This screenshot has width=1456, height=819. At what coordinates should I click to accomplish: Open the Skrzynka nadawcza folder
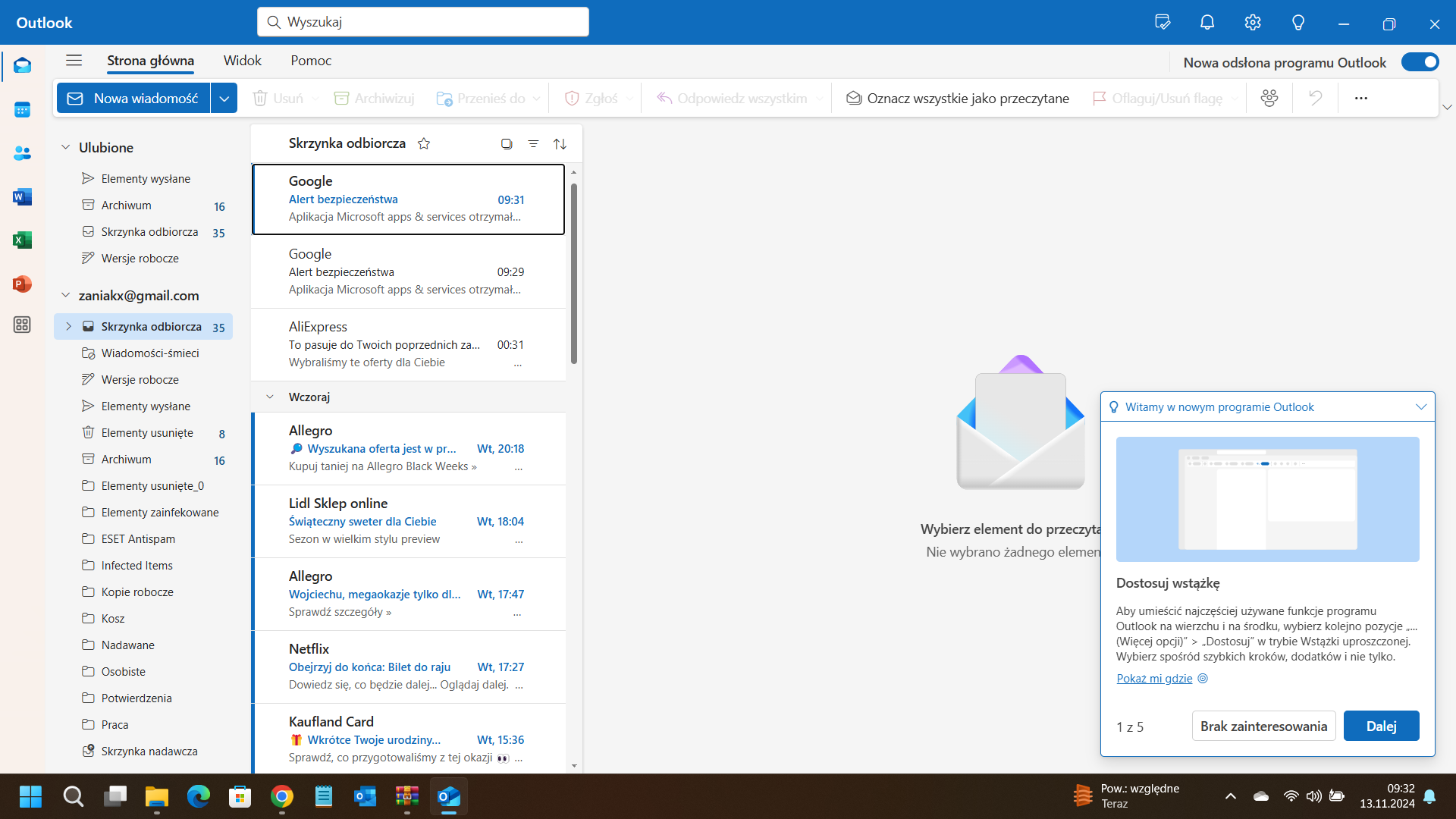tap(143, 752)
